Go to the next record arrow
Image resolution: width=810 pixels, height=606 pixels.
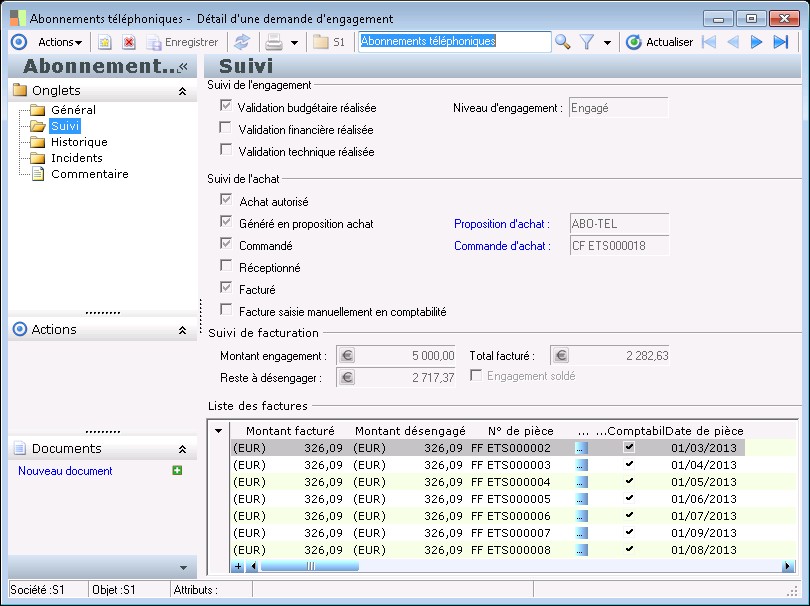(x=756, y=42)
